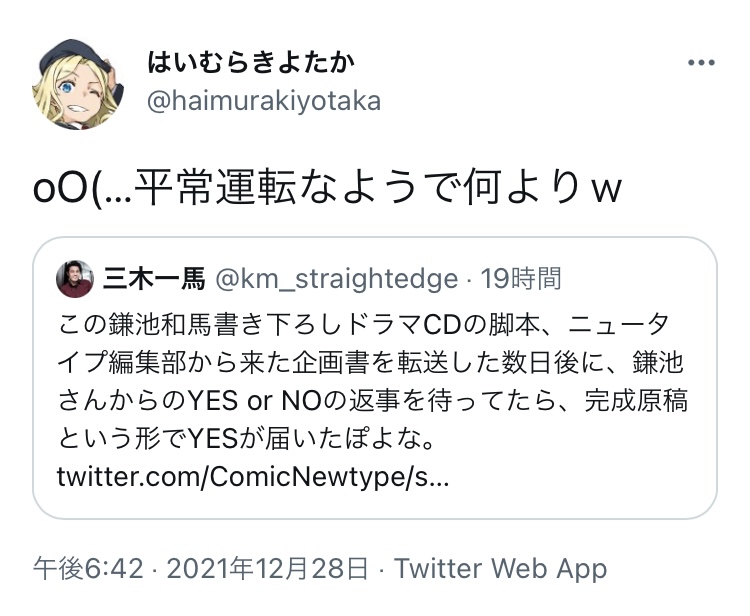Open the Twitter Web App source link
This screenshot has height=616, width=750.
(501, 569)
